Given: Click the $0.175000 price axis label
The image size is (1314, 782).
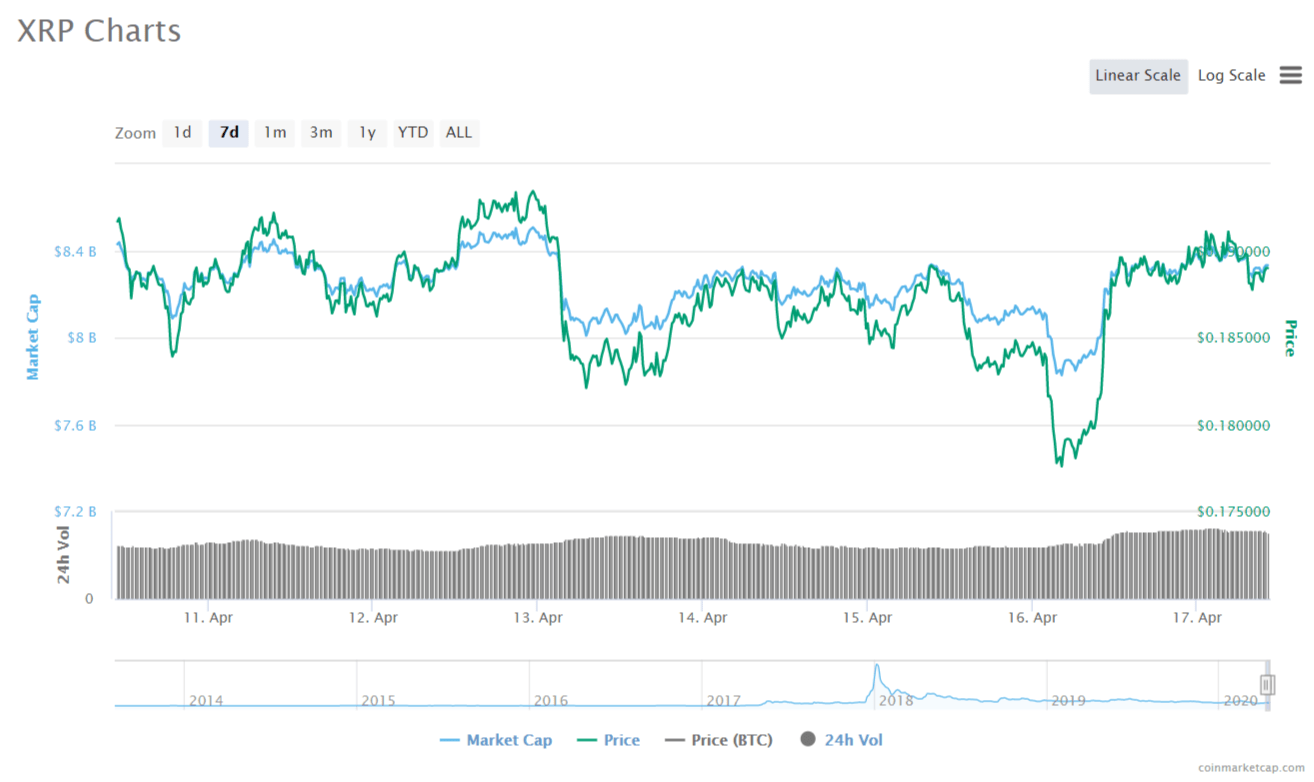Looking at the screenshot, I should [x=1233, y=511].
